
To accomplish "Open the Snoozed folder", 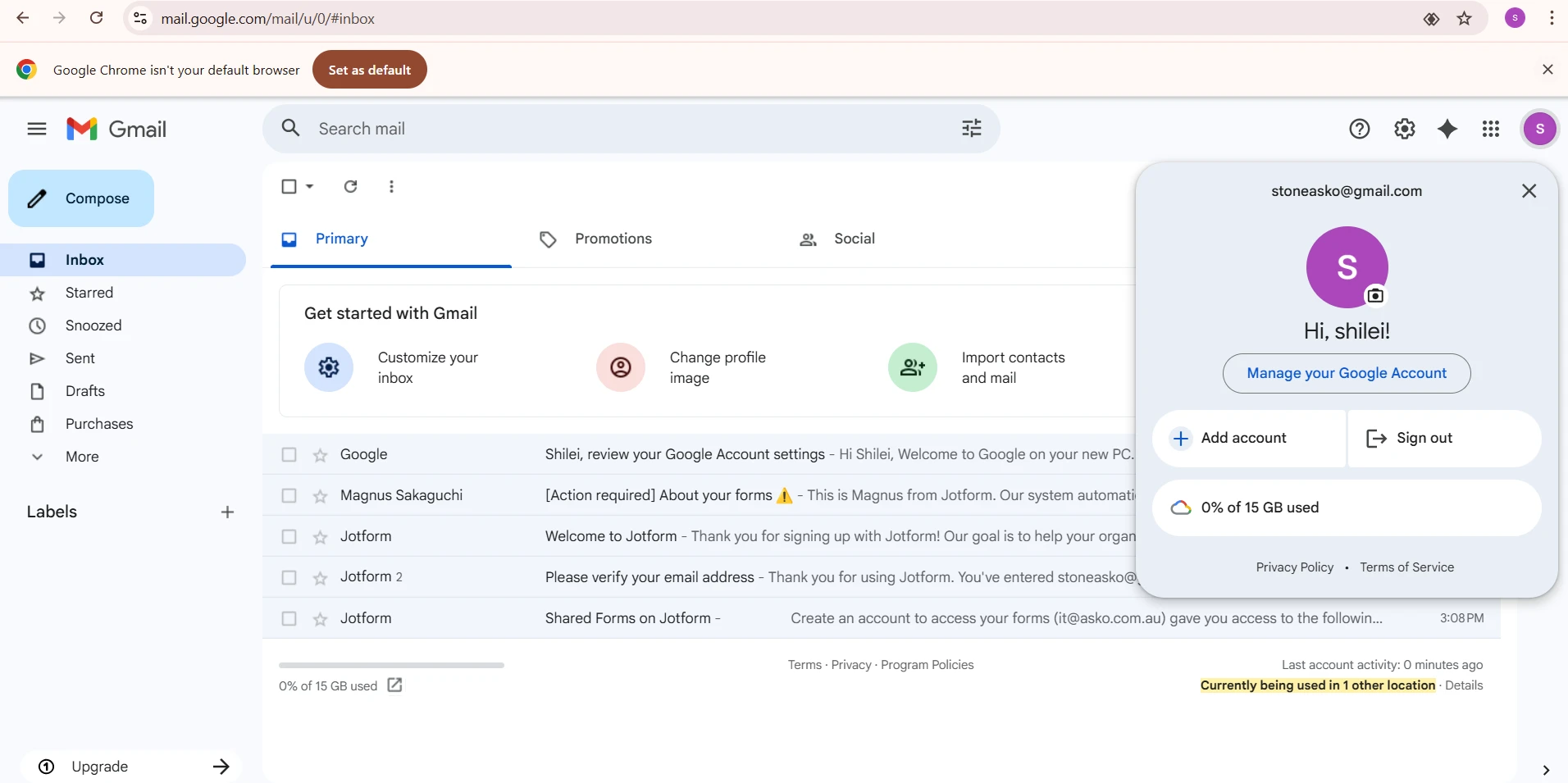I will pyautogui.click(x=123, y=325).
